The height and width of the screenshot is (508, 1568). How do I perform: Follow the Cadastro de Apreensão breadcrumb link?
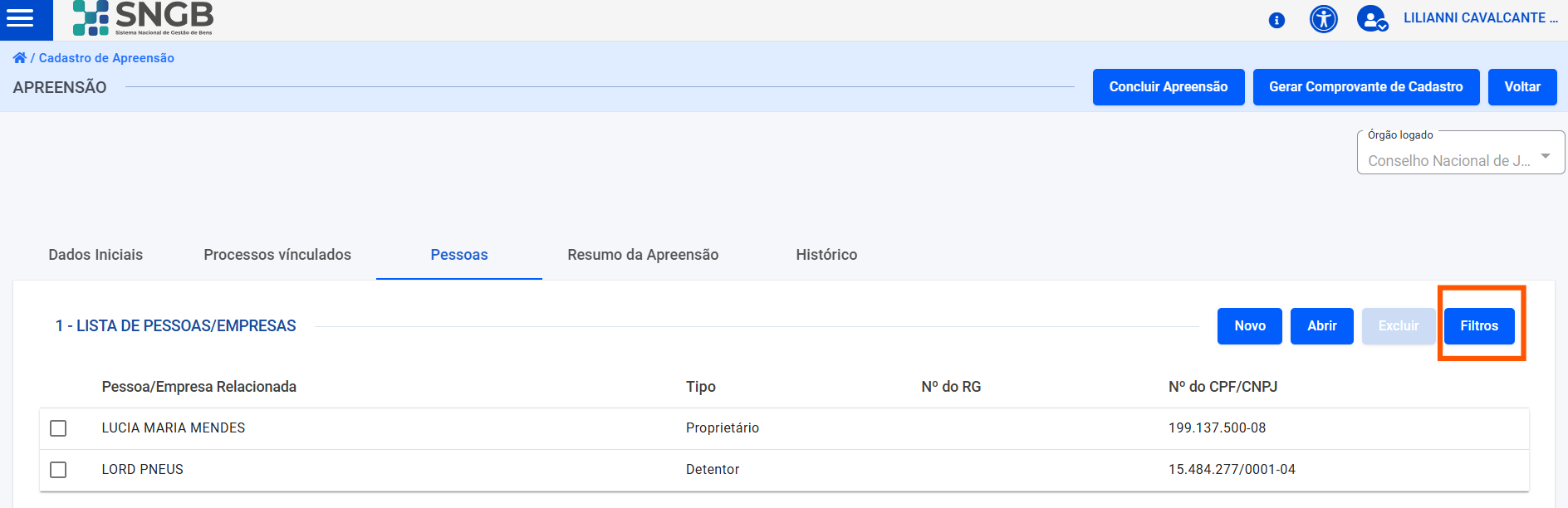click(106, 58)
